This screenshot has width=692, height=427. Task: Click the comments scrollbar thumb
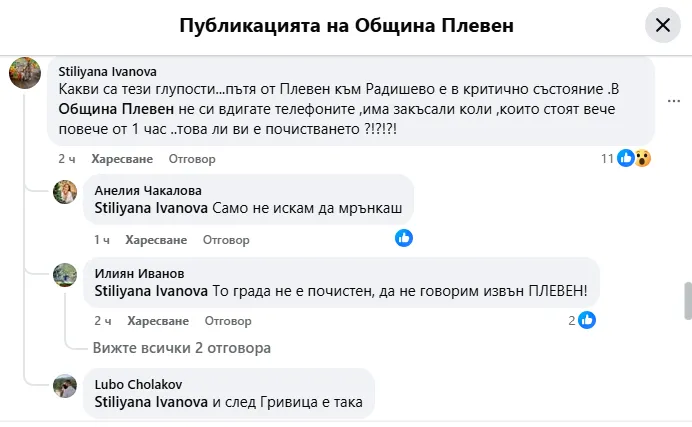point(687,300)
